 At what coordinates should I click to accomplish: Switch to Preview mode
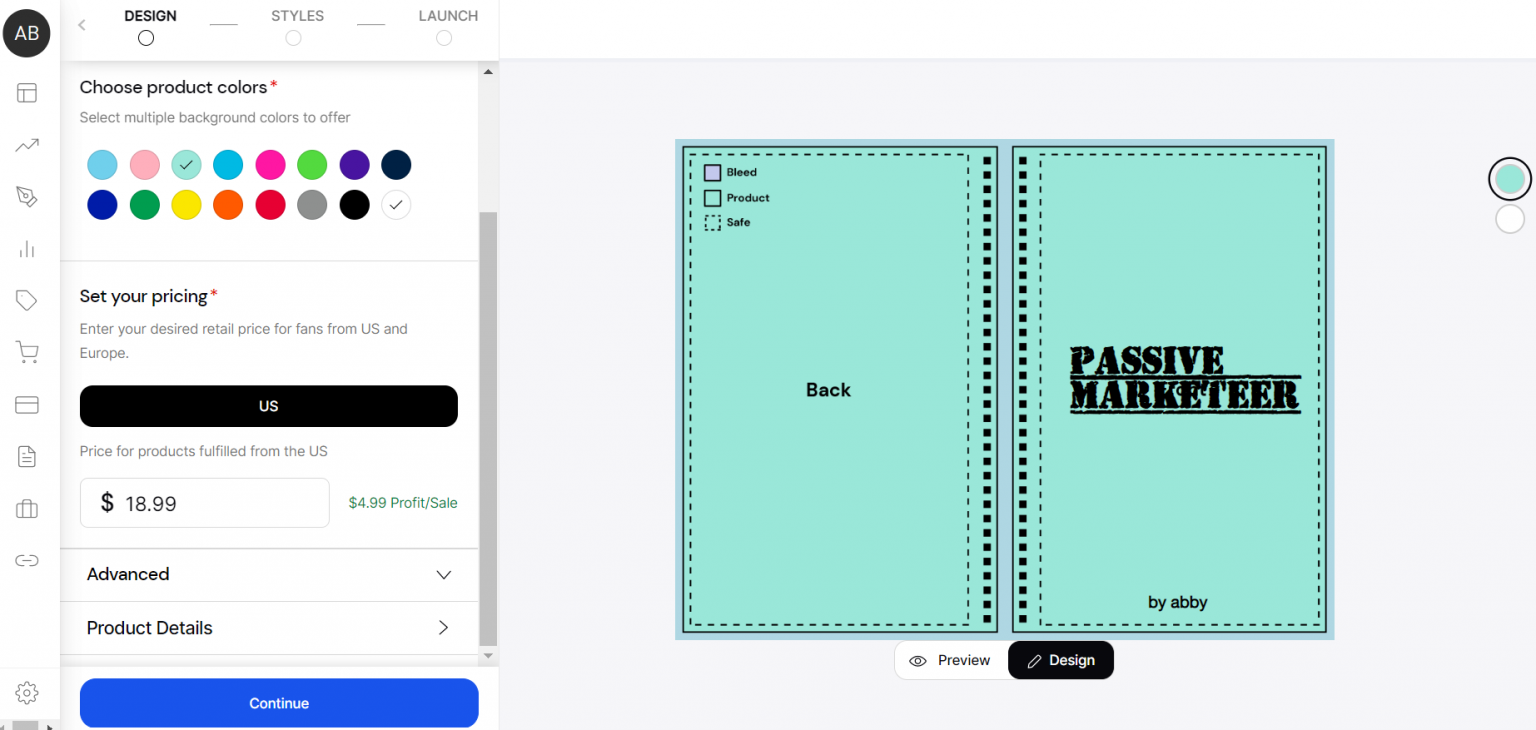pyautogui.click(x=951, y=660)
